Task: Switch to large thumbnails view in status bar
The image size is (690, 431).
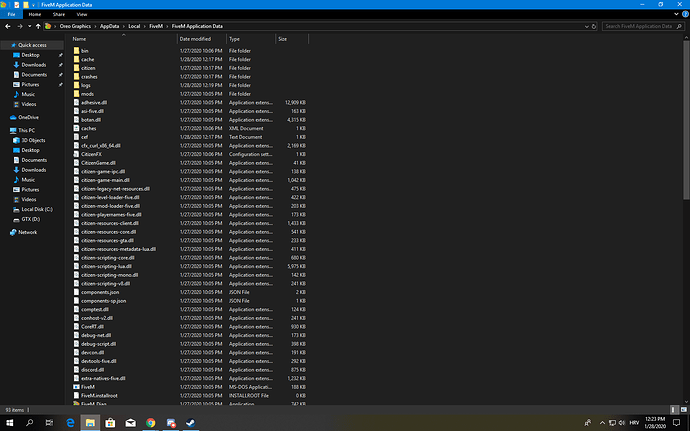Action: click(684, 410)
